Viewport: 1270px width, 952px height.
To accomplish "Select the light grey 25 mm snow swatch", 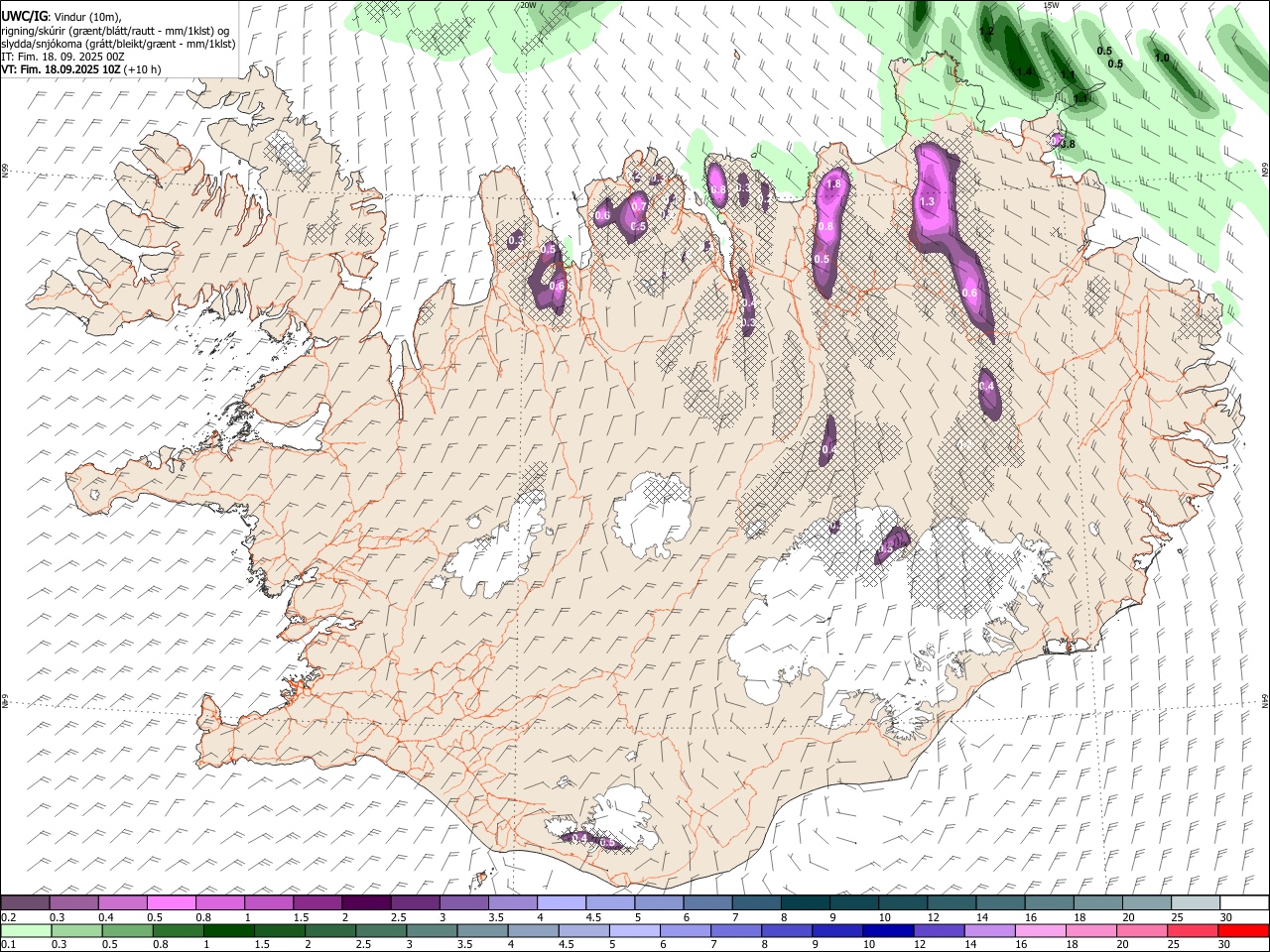I will [x=1194, y=902].
